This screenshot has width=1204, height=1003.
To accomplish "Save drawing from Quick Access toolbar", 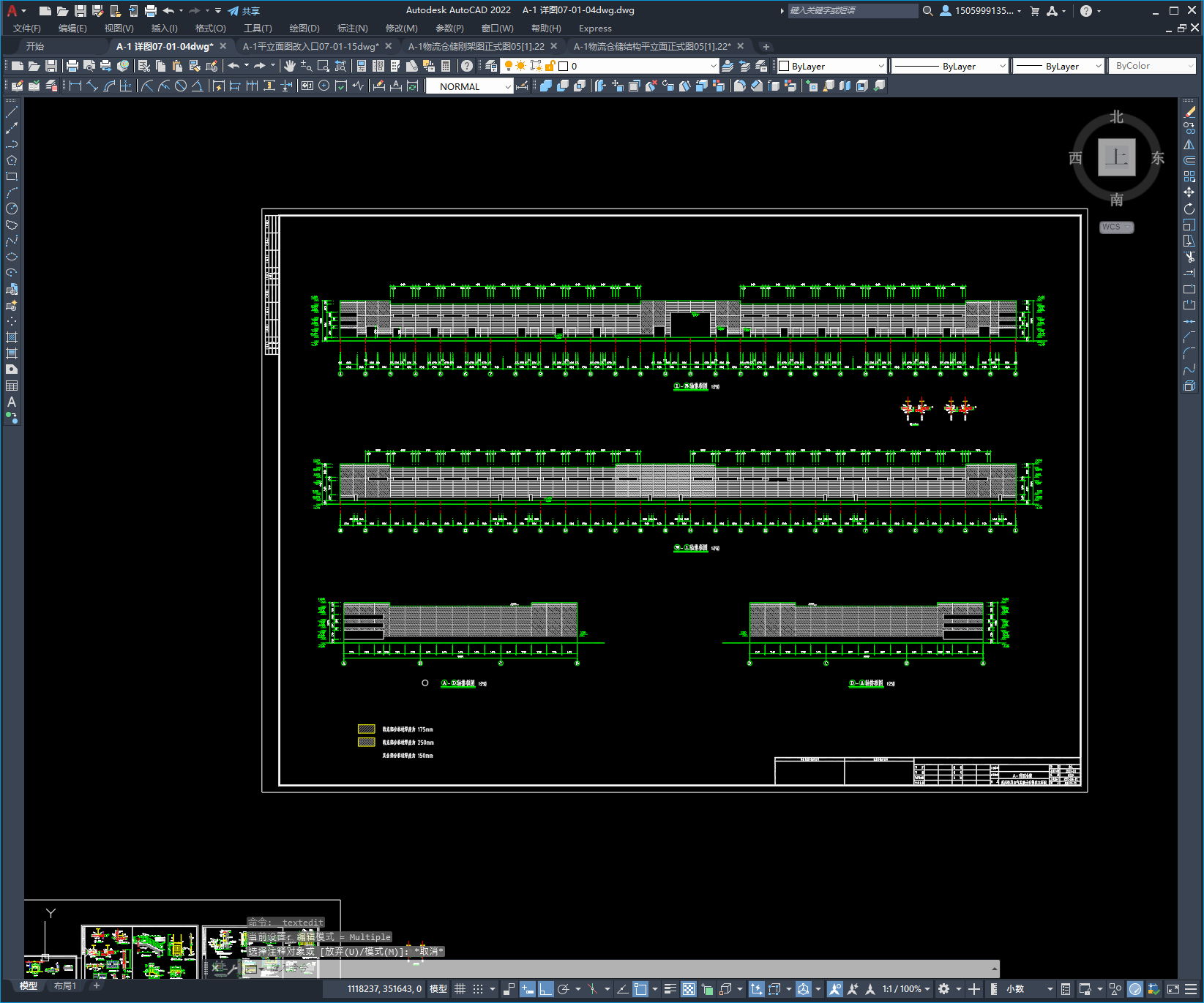I will (81, 11).
